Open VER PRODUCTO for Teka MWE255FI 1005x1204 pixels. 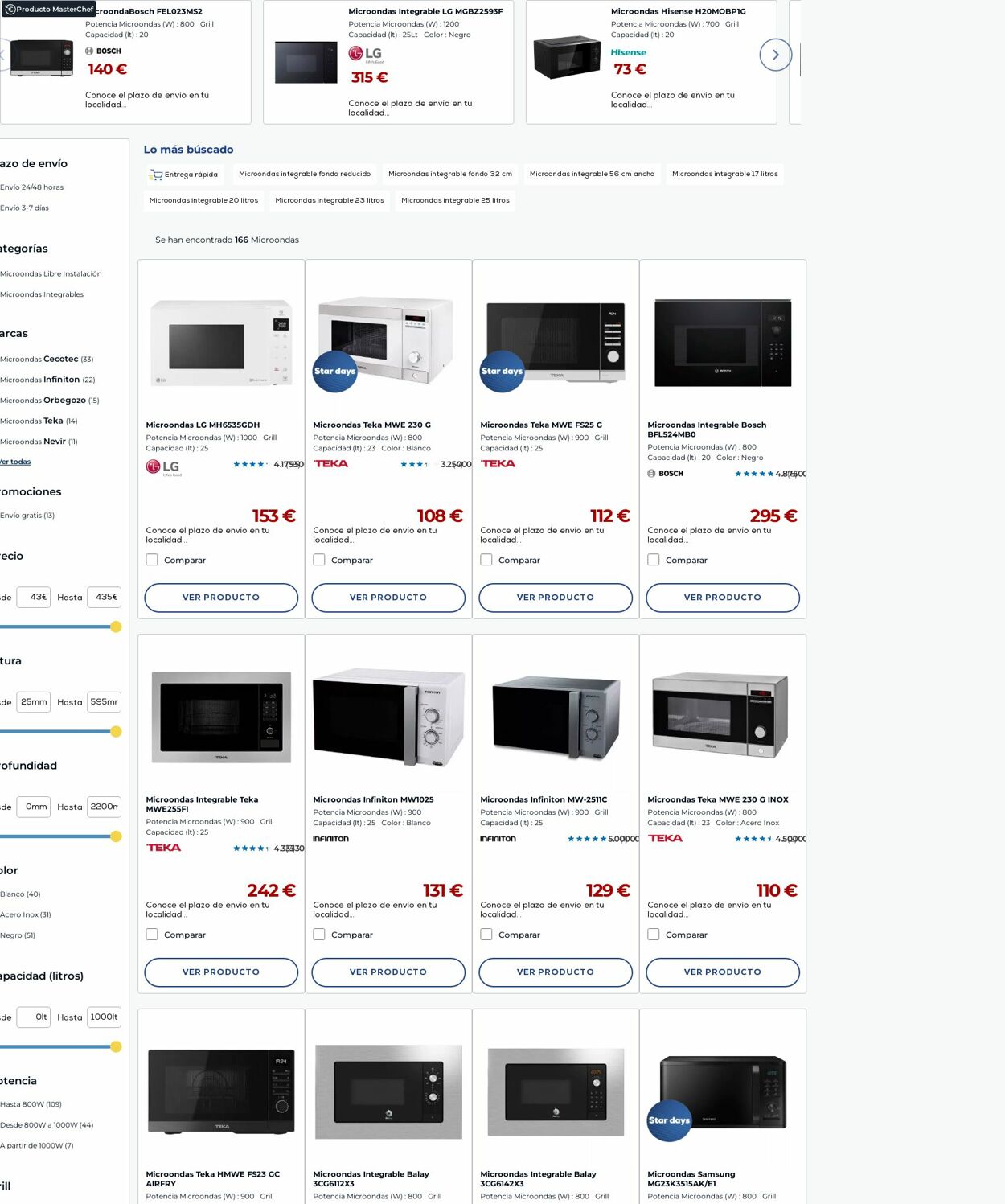(221, 972)
